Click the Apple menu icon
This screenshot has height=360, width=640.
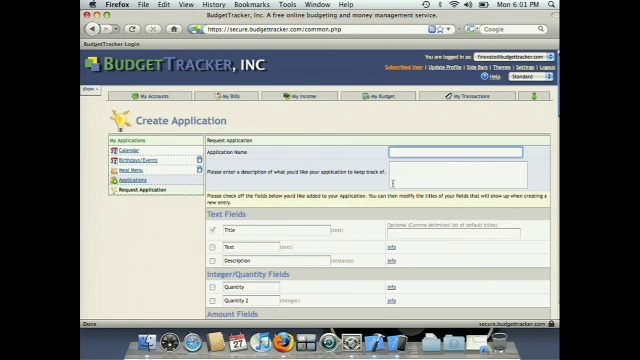[x=93, y=4]
